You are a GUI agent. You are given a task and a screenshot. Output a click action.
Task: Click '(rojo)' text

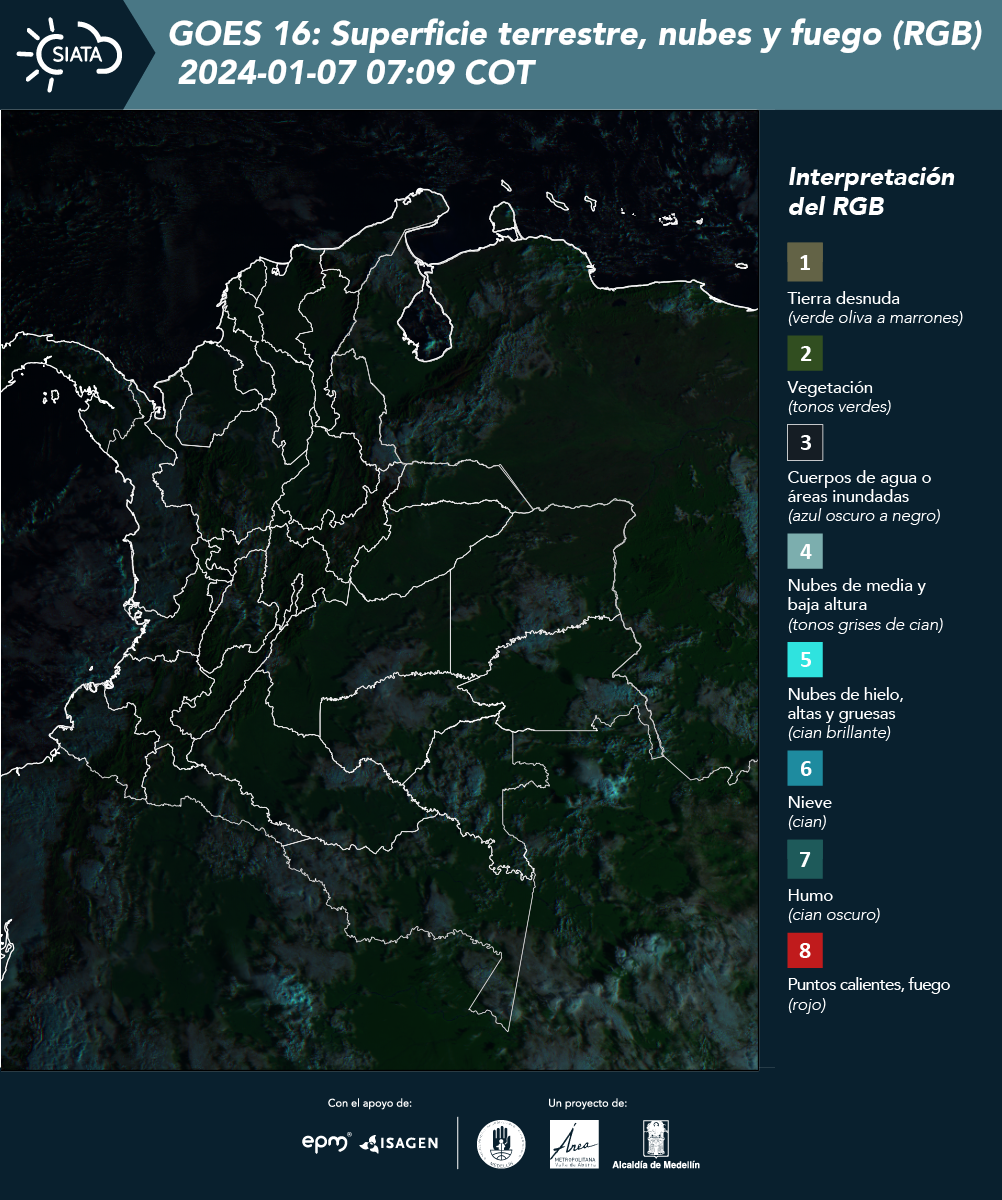pos(807,1005)
